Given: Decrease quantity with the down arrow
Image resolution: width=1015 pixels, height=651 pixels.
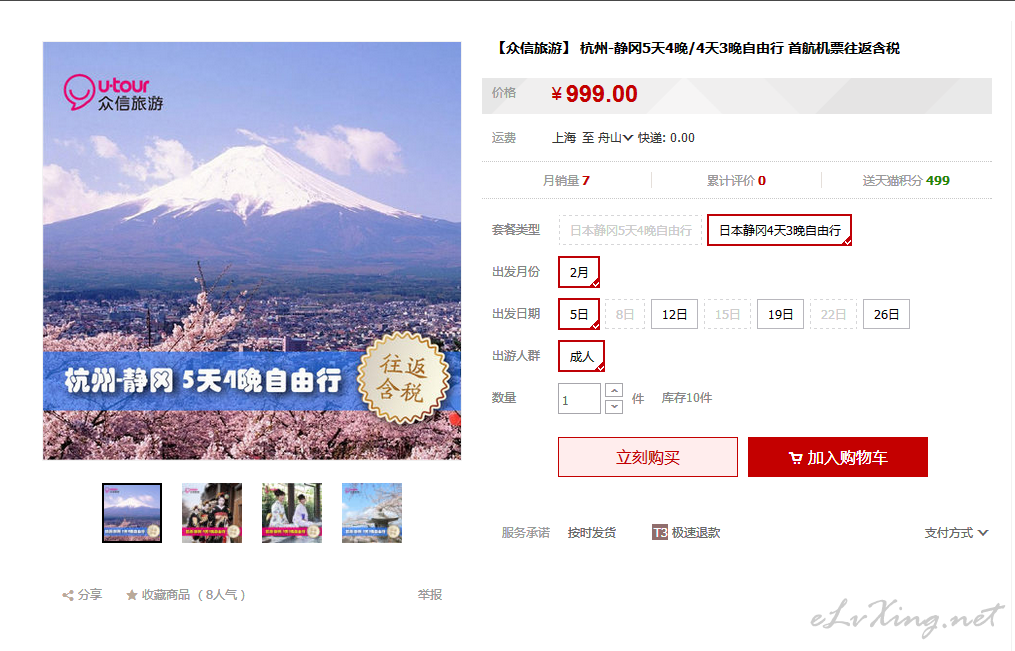Looking at the screenshot, I should coord(614,406).
